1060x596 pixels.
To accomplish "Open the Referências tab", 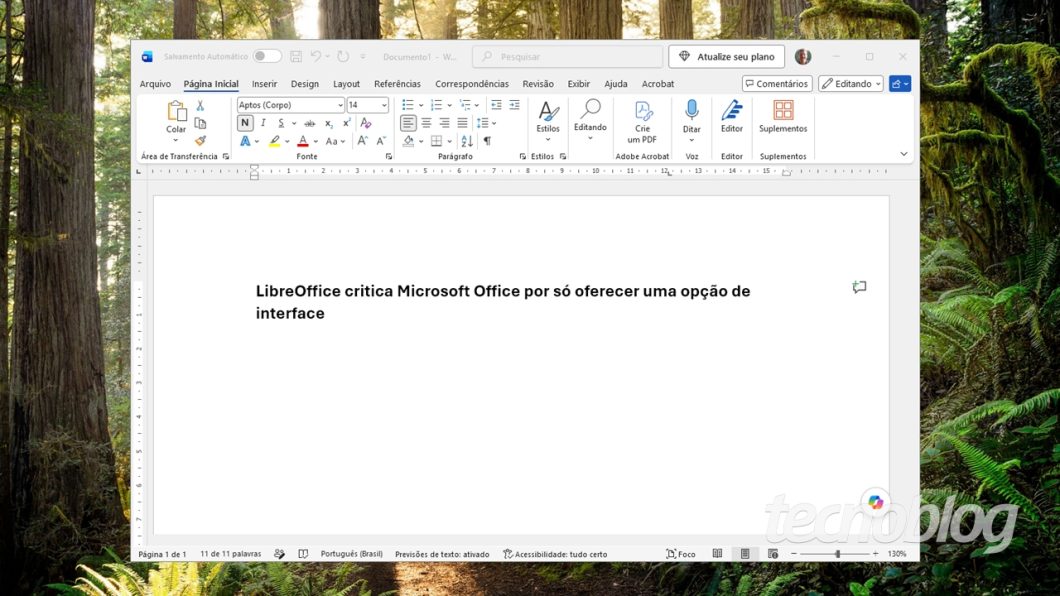I will 398,84.
